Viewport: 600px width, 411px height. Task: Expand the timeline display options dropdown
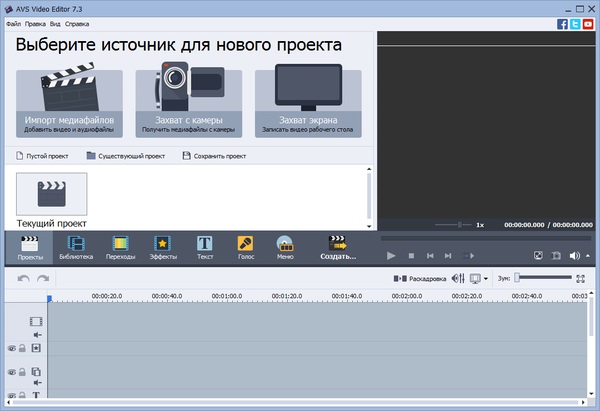(x=486, y=278)
